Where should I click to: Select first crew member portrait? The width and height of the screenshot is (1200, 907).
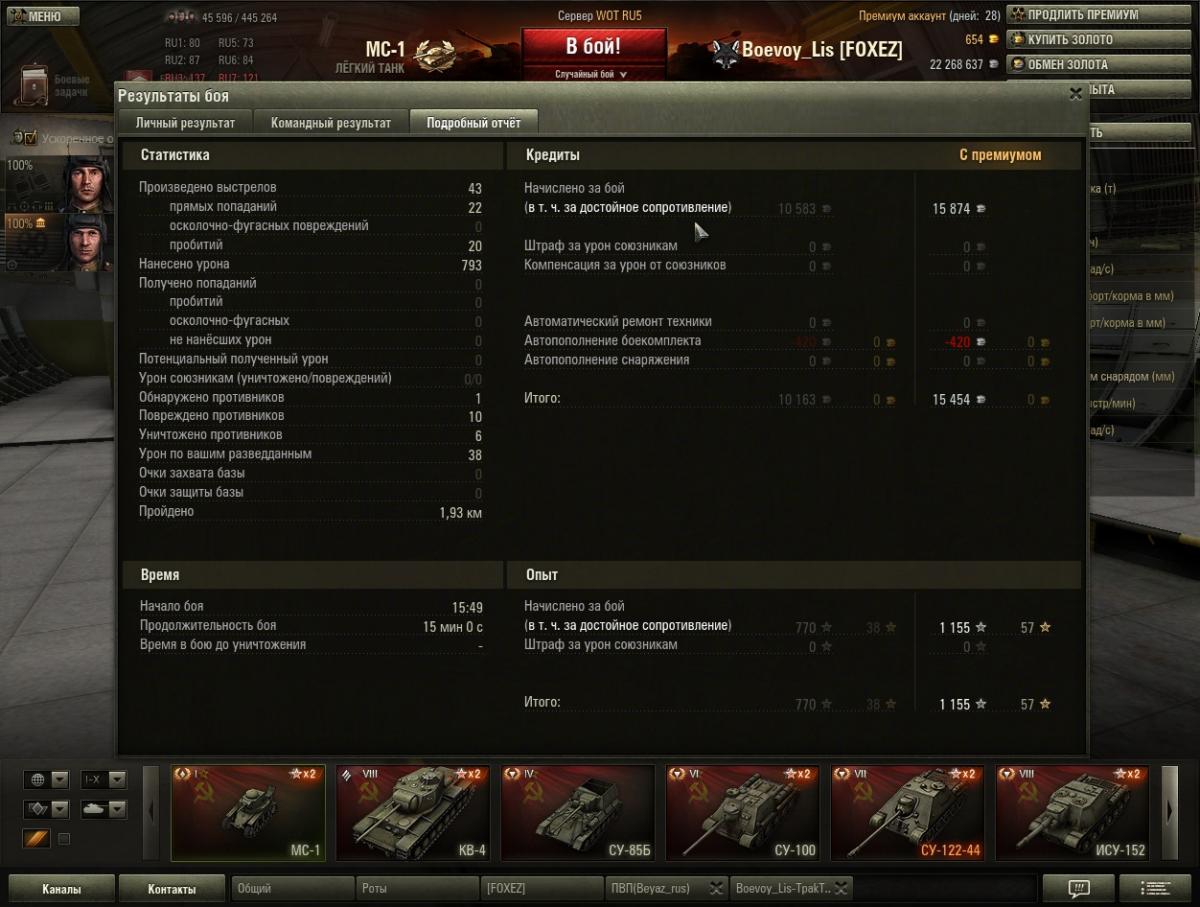pyautogui.click(x=88, y=183)
